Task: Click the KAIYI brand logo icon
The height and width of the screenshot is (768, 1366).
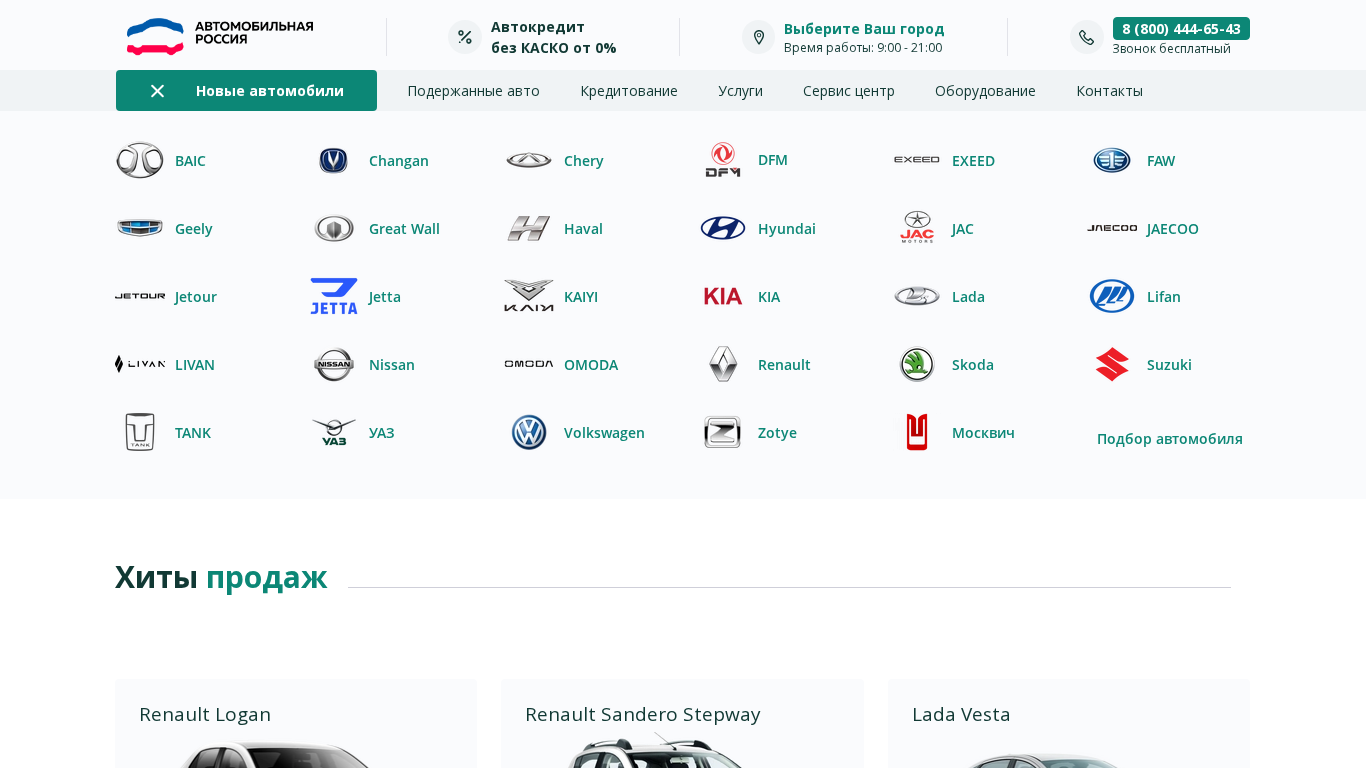Action: tap(529, 296)
